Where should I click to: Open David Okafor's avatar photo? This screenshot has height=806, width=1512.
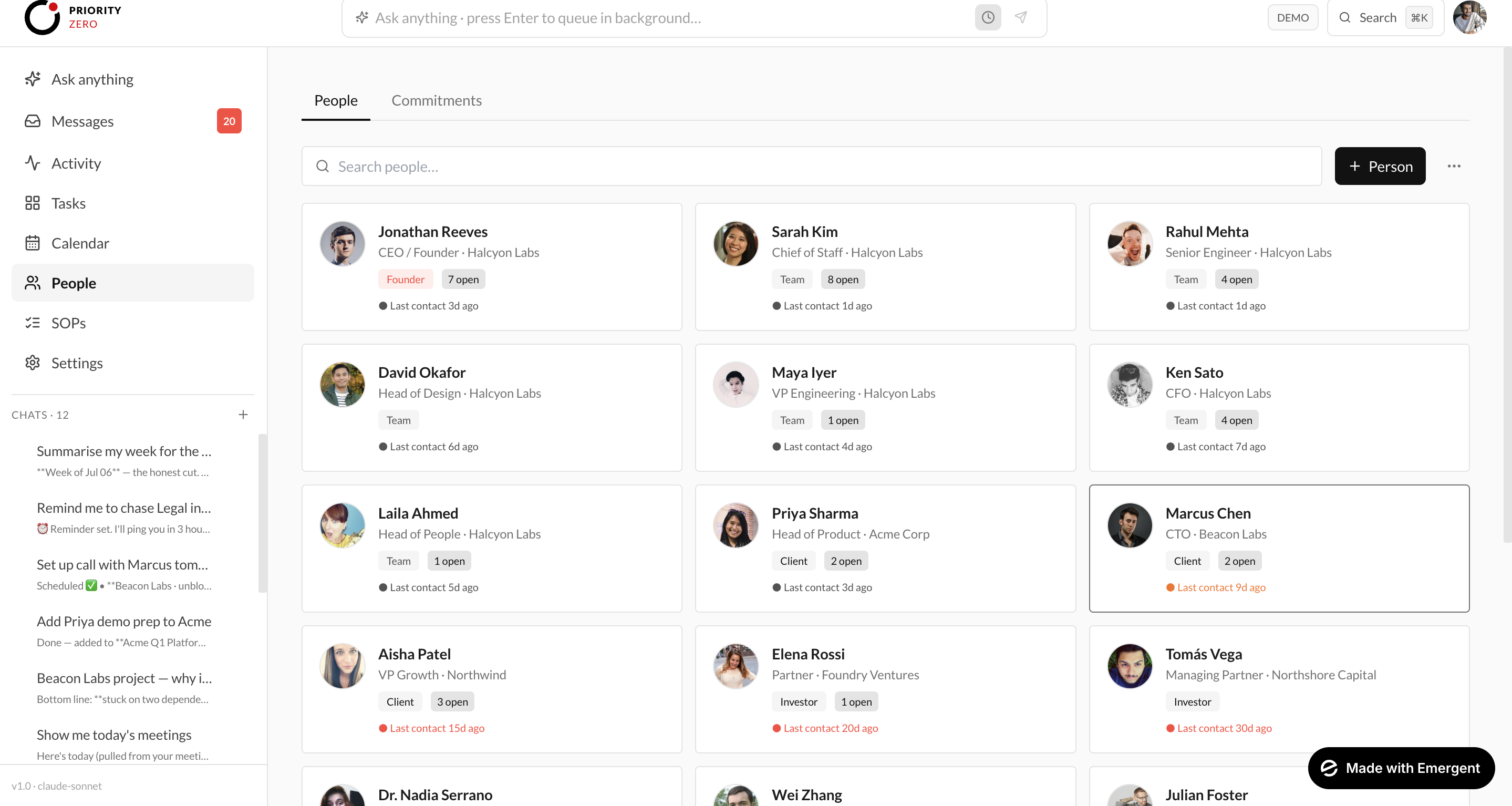click(342, 384)
